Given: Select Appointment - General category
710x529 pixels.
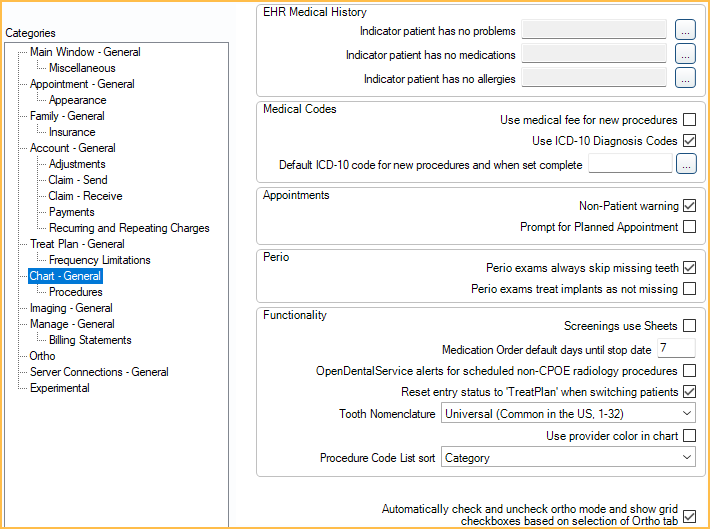Looking at the screenshot, I should (x=82, y=84).
